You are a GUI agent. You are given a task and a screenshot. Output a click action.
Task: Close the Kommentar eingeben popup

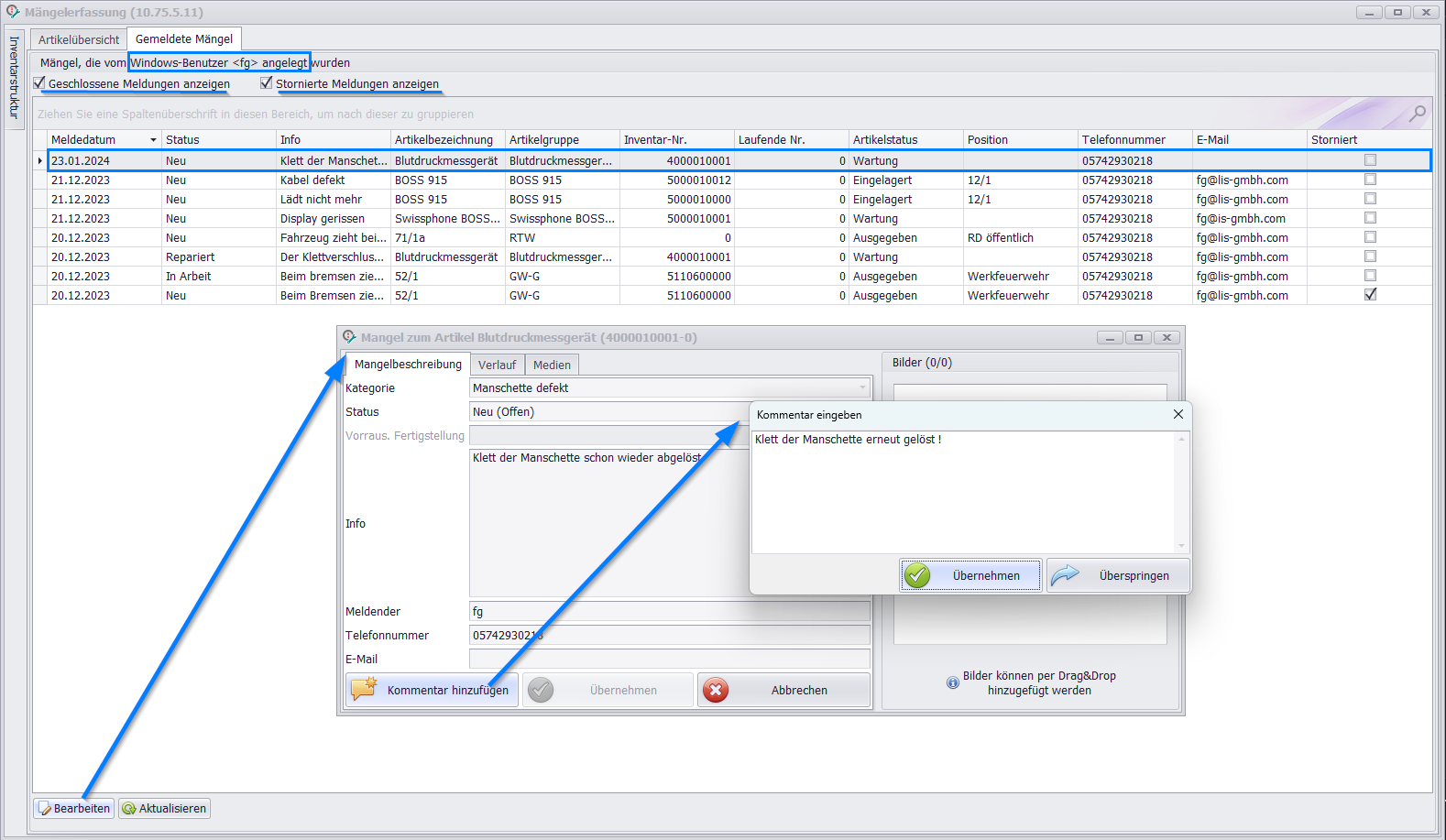click(x=1178, y=414)
